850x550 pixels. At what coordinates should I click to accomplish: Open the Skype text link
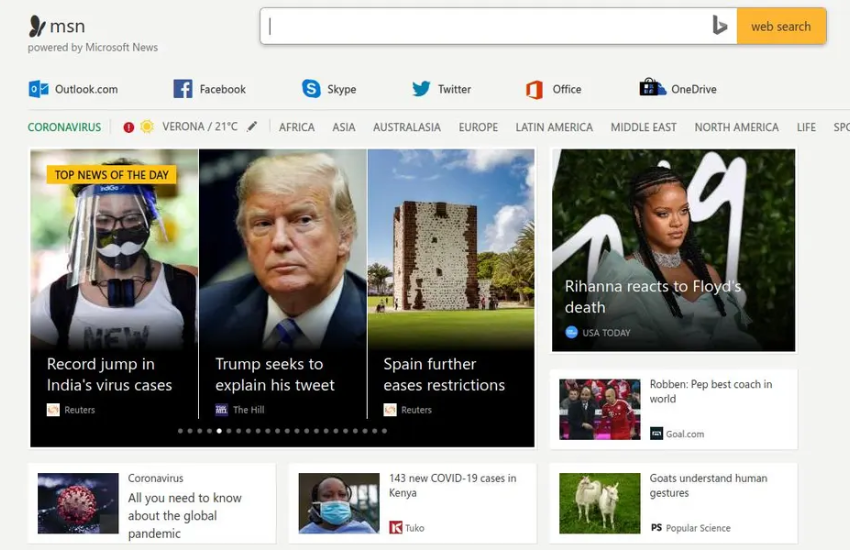pyautogui.click(x=342, y=89)
